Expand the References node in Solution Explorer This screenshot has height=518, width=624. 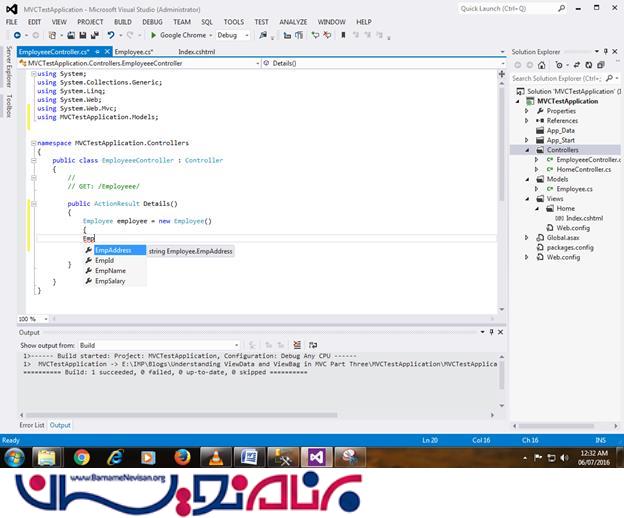click(x=527, y=120)
